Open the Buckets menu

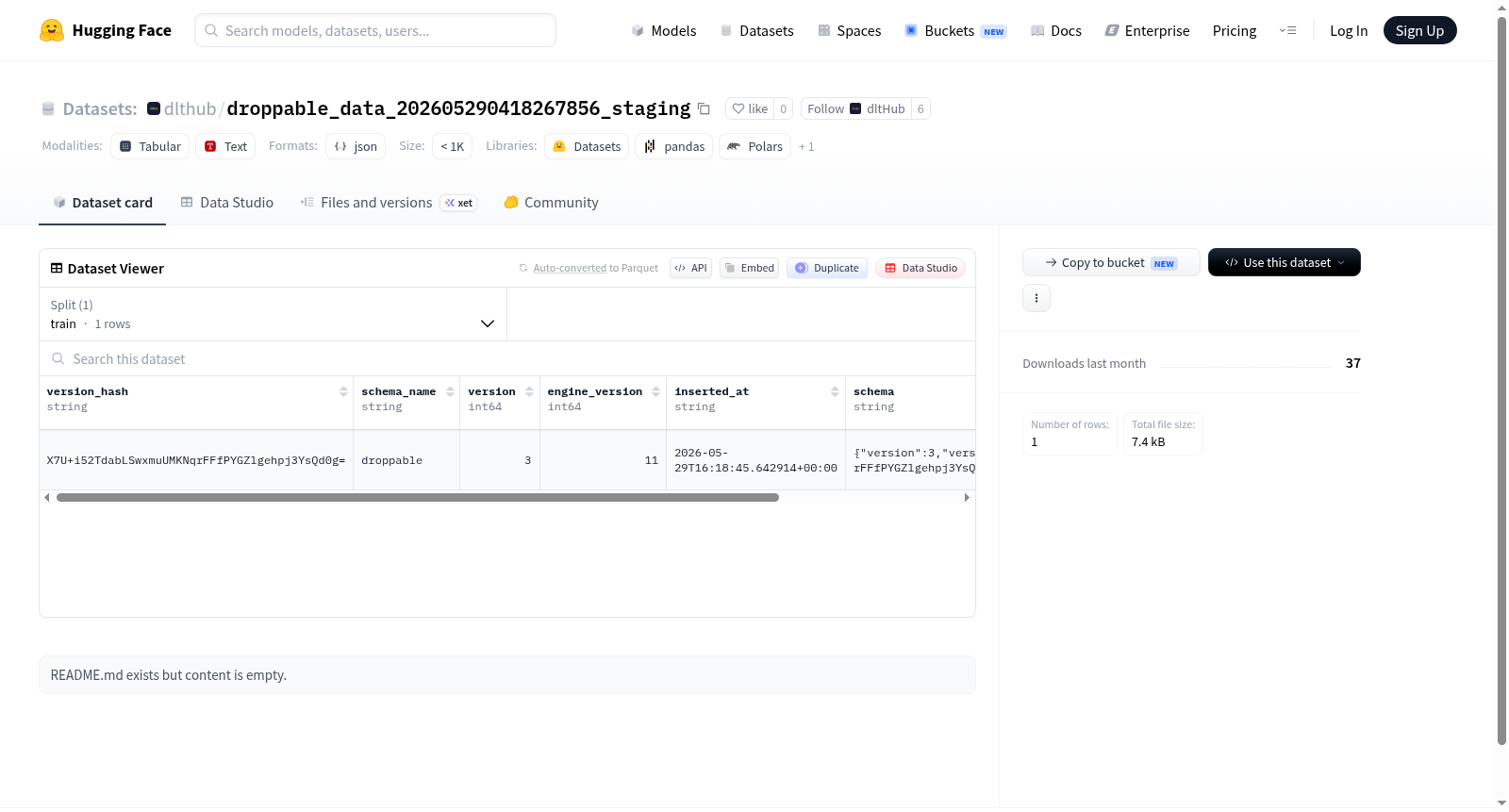coord(955,30)
